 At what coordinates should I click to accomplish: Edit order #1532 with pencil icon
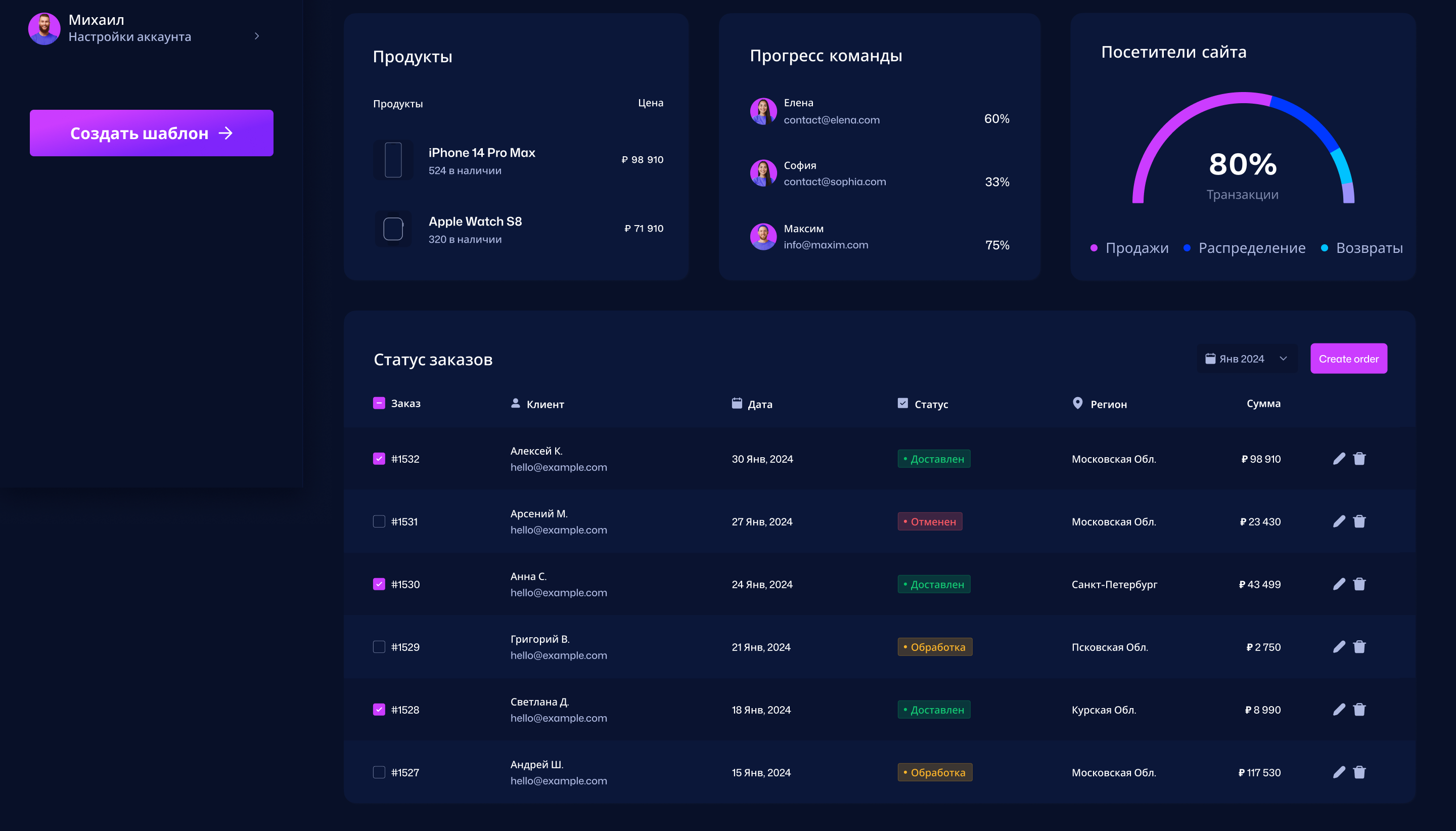pos(1339,459)
